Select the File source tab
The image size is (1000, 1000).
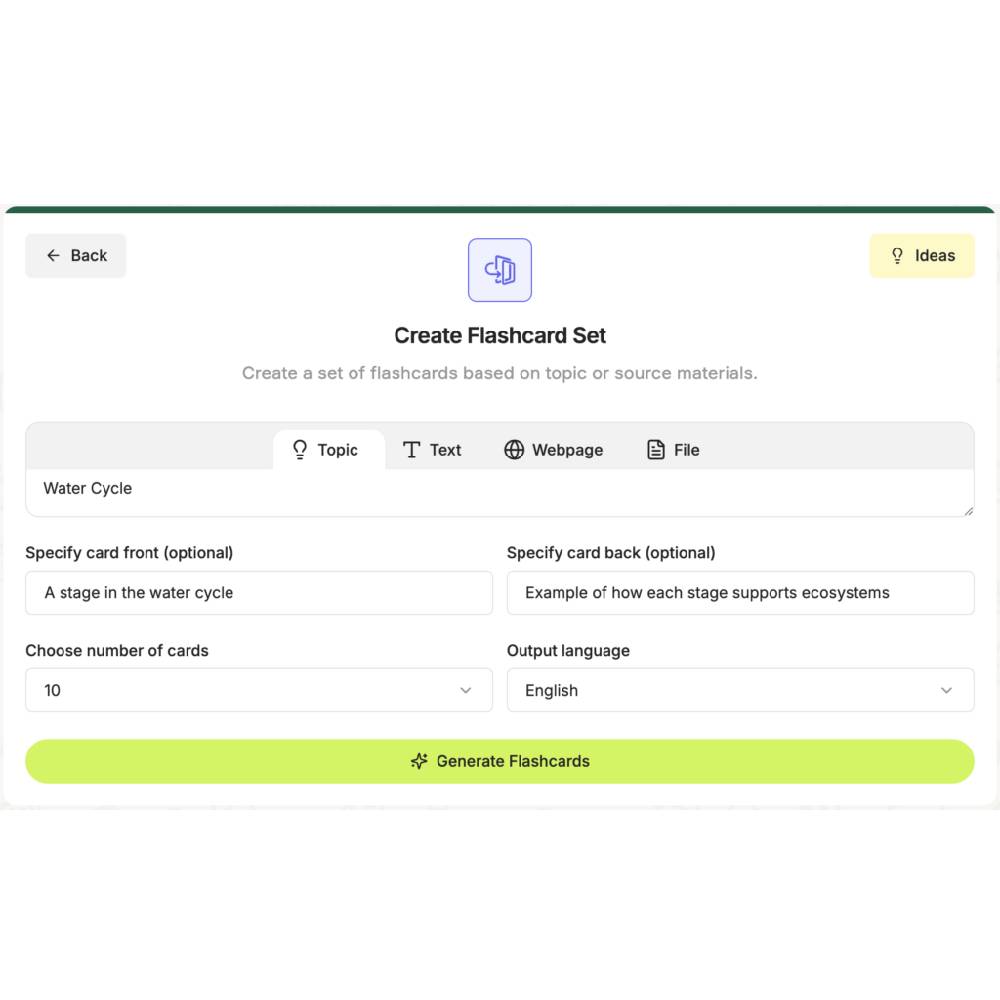(673, 450)
